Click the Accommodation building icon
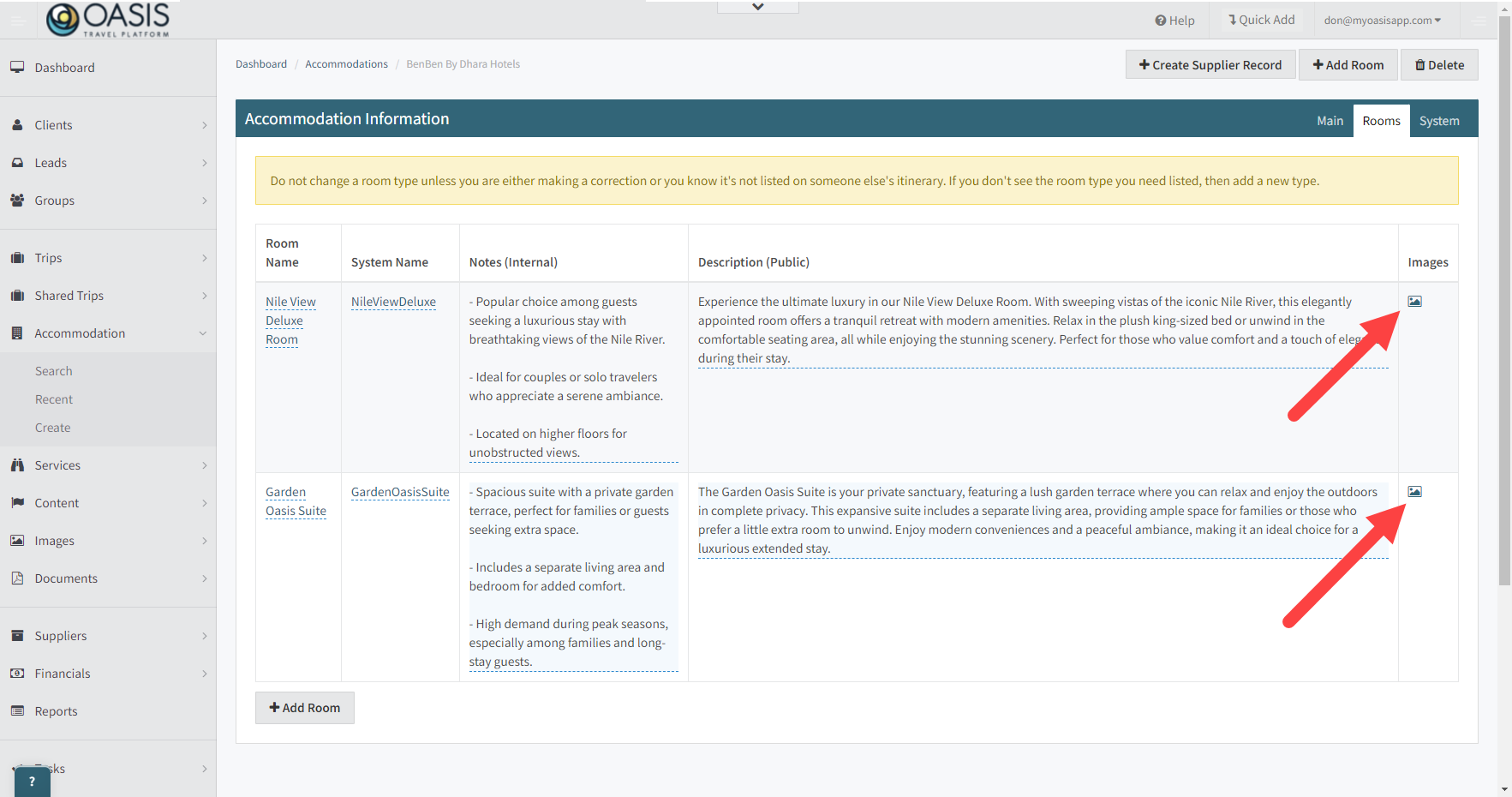This screenshot has width=1512, height=797. click(x=17, y=333)
